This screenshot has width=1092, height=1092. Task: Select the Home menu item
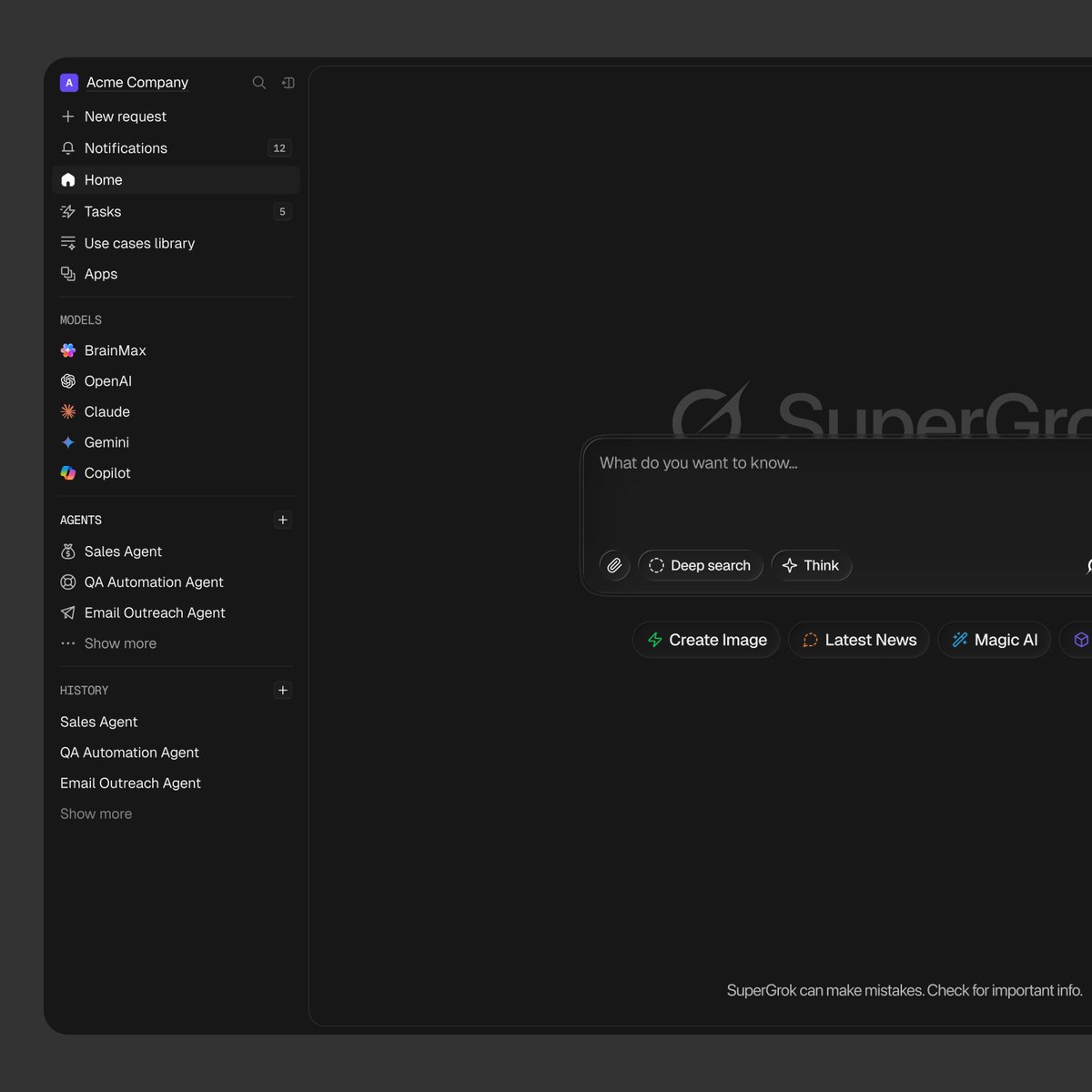coord(177,180)
